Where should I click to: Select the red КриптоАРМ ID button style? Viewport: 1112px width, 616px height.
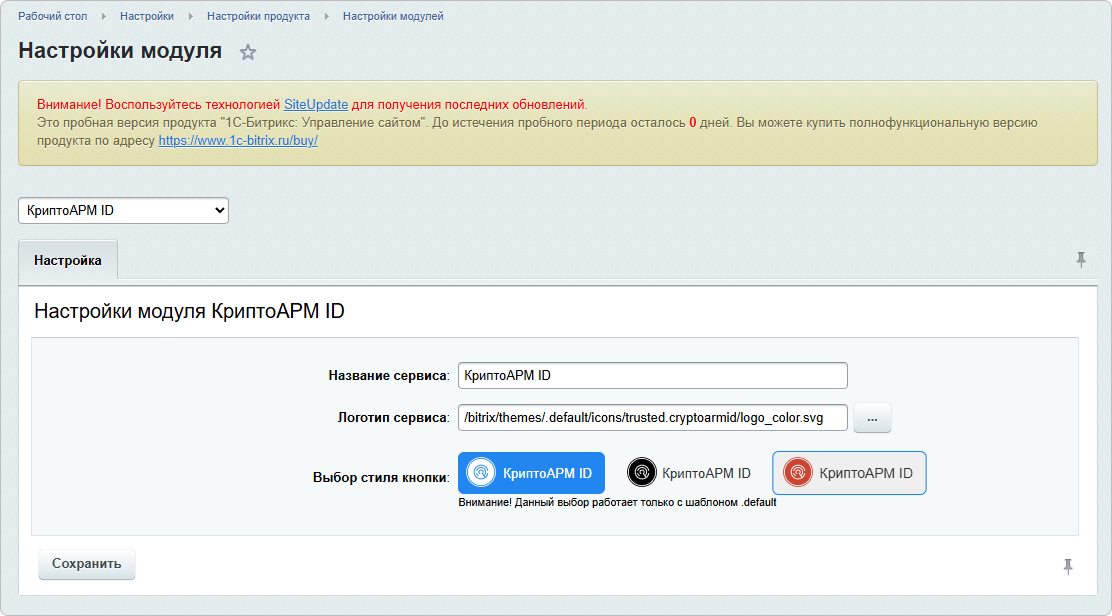[849, 473]
